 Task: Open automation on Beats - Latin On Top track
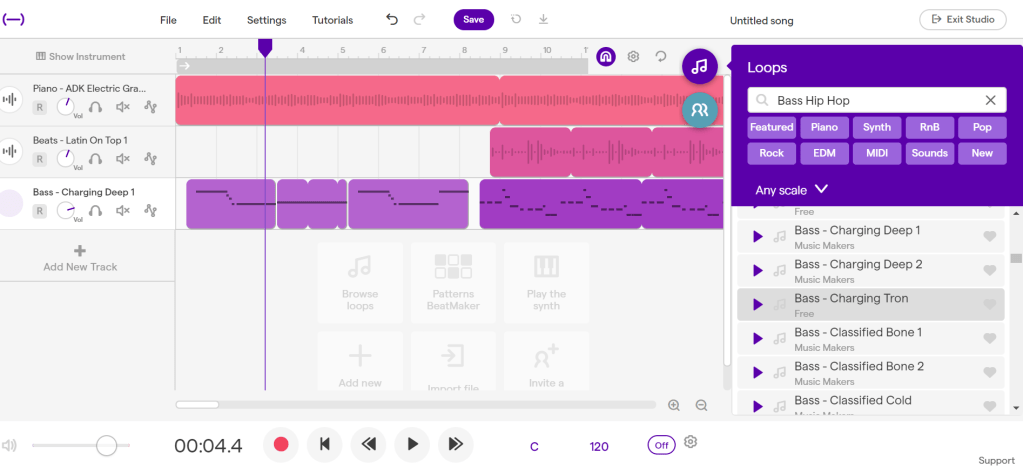pyautogui.click(x=150, y=158)
